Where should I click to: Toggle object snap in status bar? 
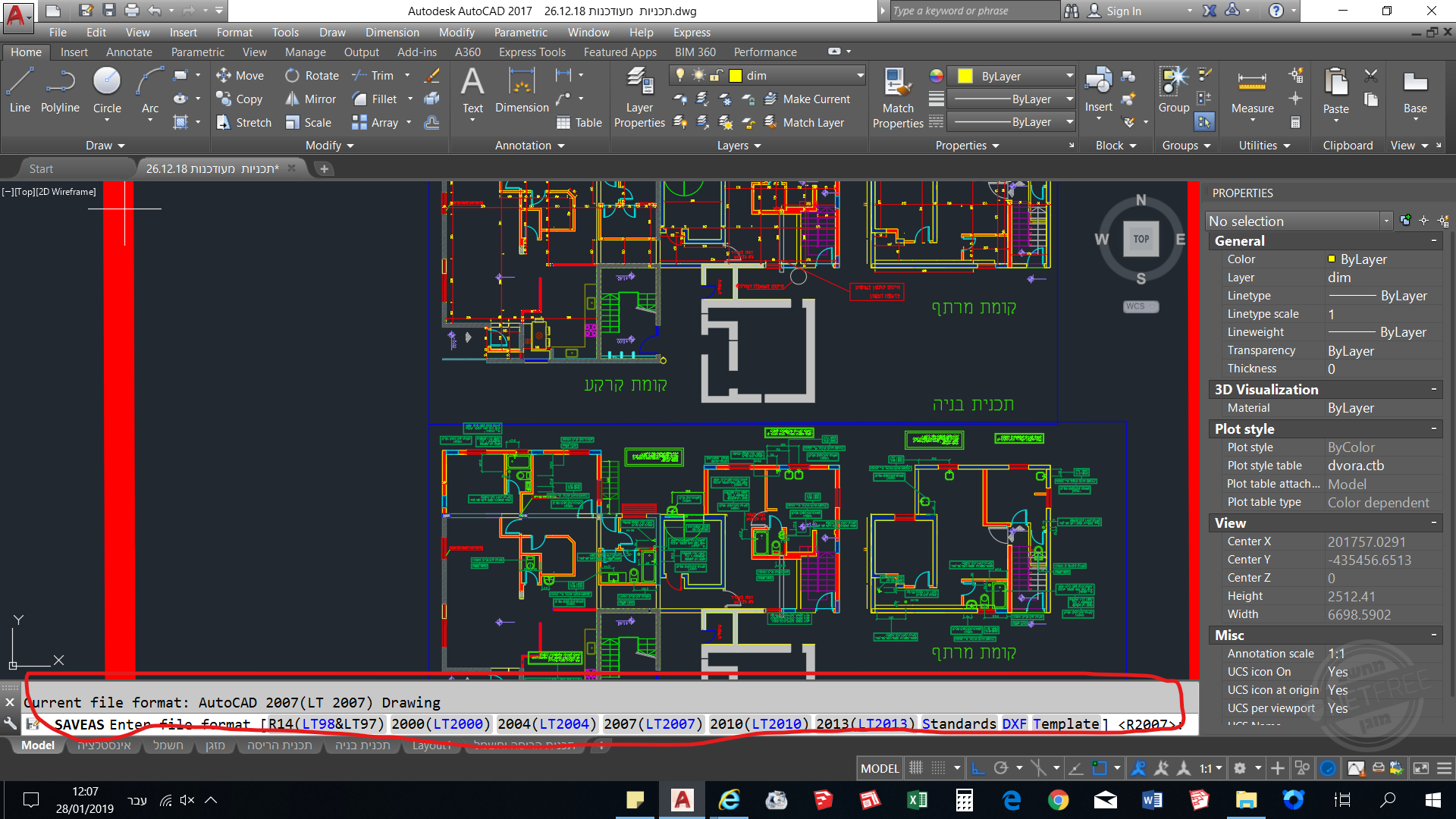[1099, 768]
